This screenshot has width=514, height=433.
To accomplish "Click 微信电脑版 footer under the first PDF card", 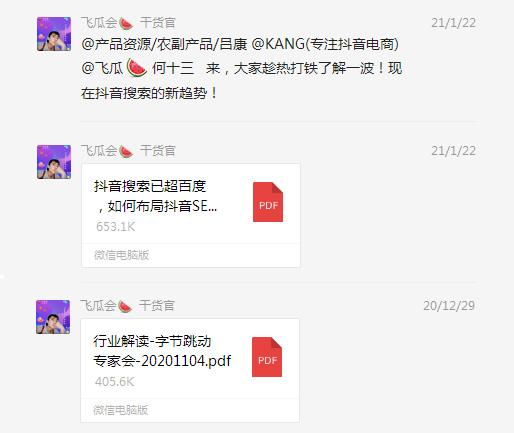I will pos(121,255).
